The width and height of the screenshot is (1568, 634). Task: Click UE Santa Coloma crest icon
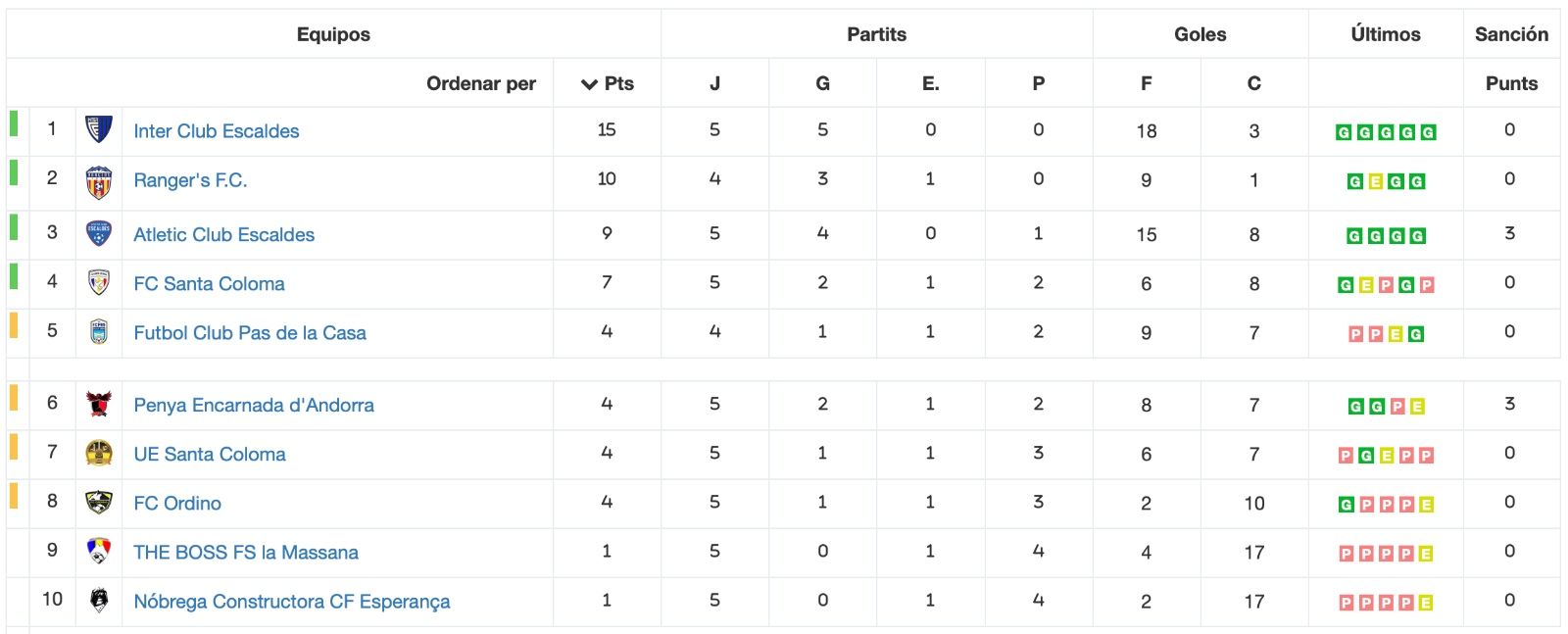99,453
